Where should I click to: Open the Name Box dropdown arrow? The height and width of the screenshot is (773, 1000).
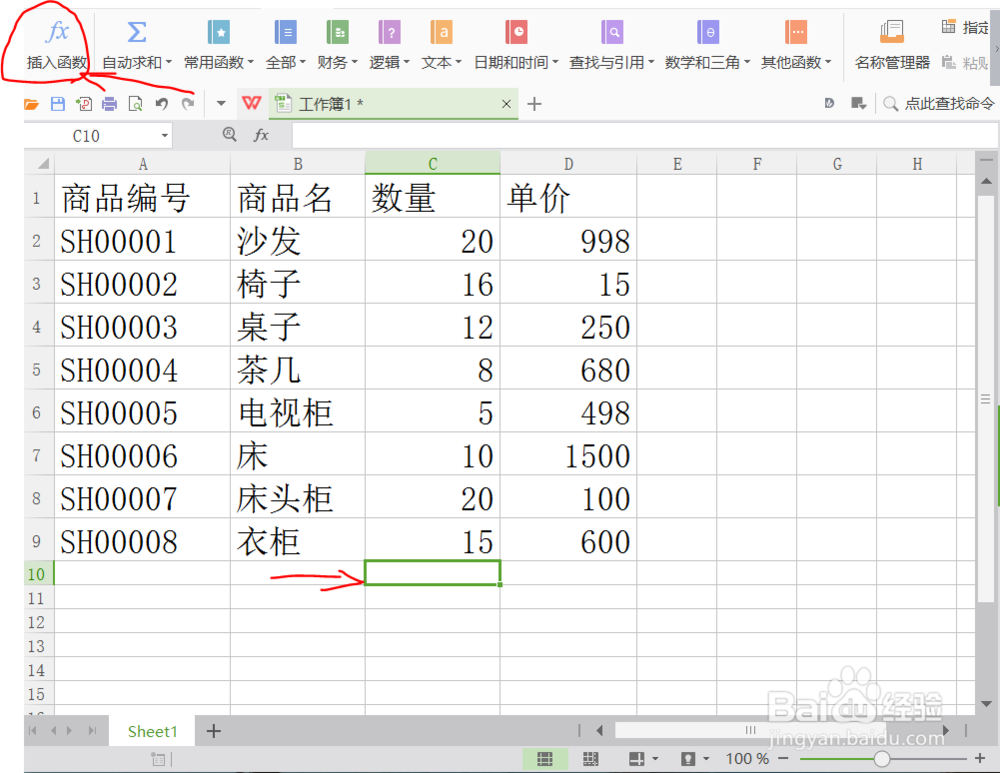(x=167, y=135)
